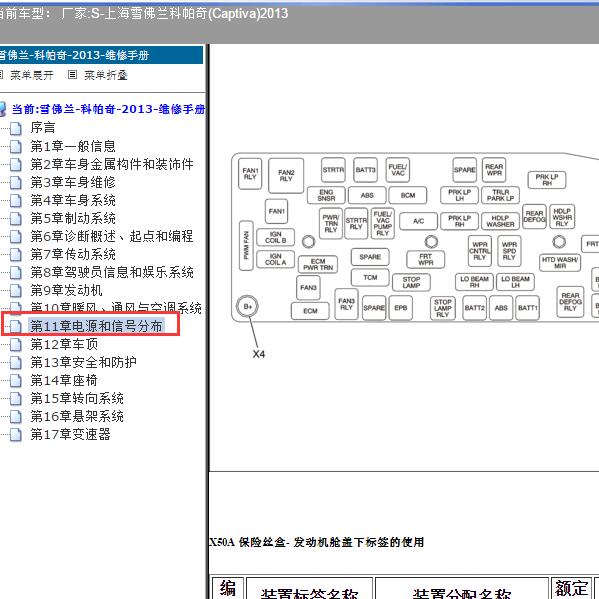This screenshot has height=599, width=599.
Task: Open 第7章传动系统 chapter
Action: click(73, 254)
